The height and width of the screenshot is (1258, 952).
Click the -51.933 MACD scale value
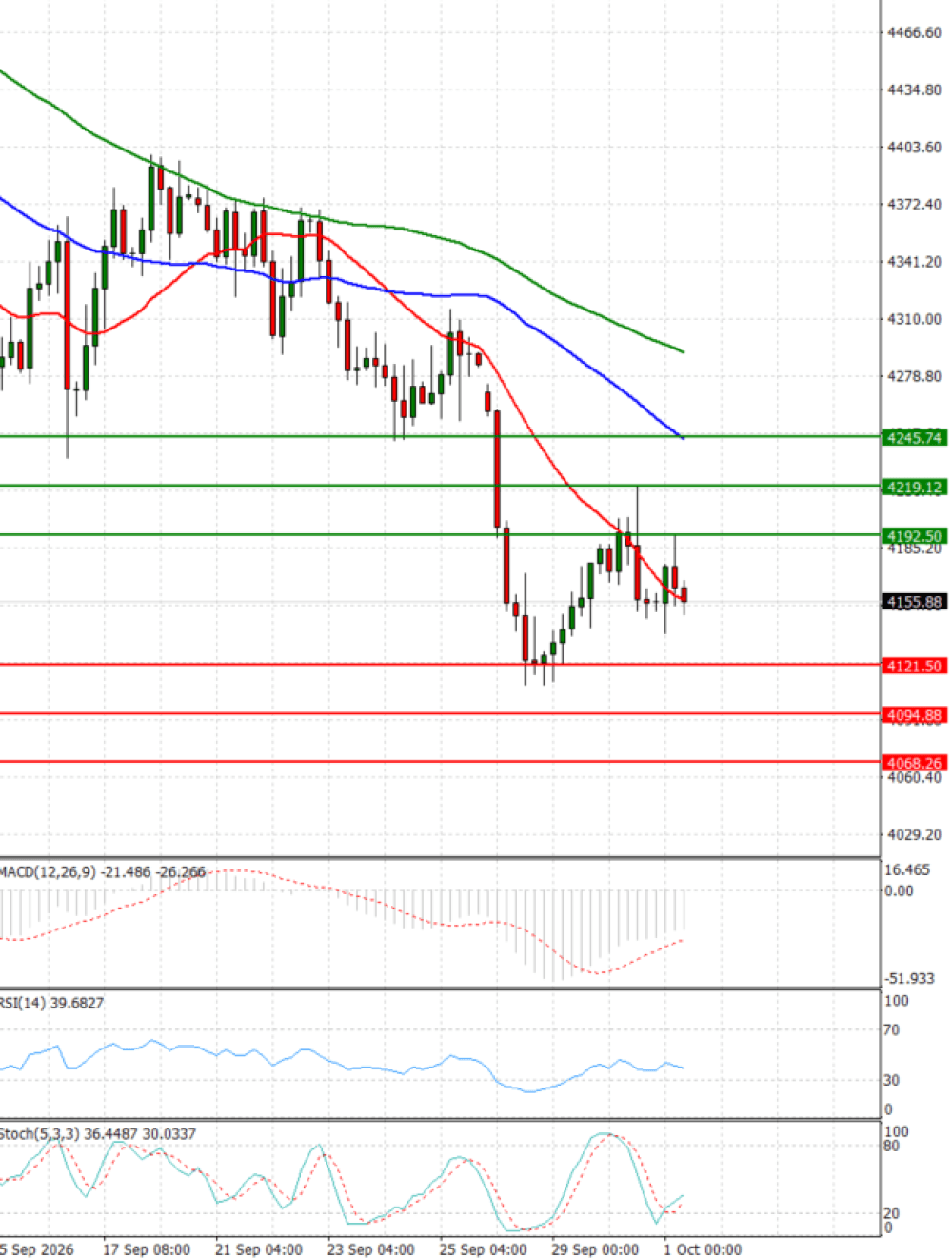909,978
